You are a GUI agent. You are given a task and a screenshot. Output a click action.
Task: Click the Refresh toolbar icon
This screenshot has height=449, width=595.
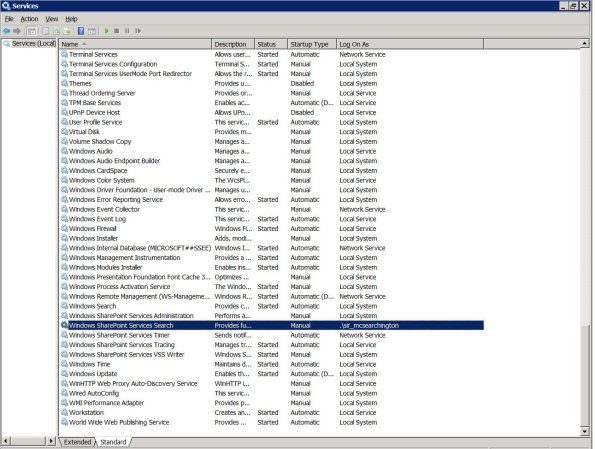57,31
